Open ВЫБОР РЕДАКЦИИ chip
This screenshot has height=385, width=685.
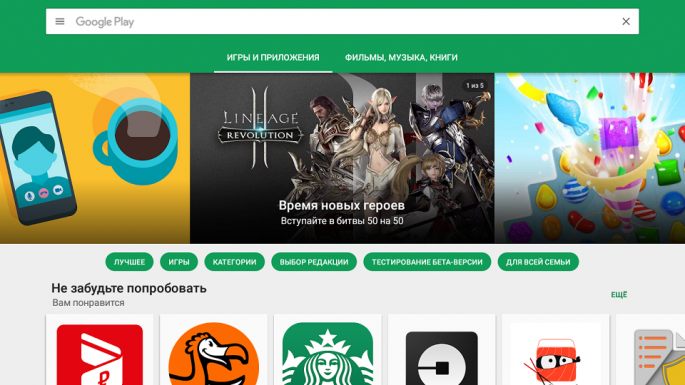tap(314, 262)
